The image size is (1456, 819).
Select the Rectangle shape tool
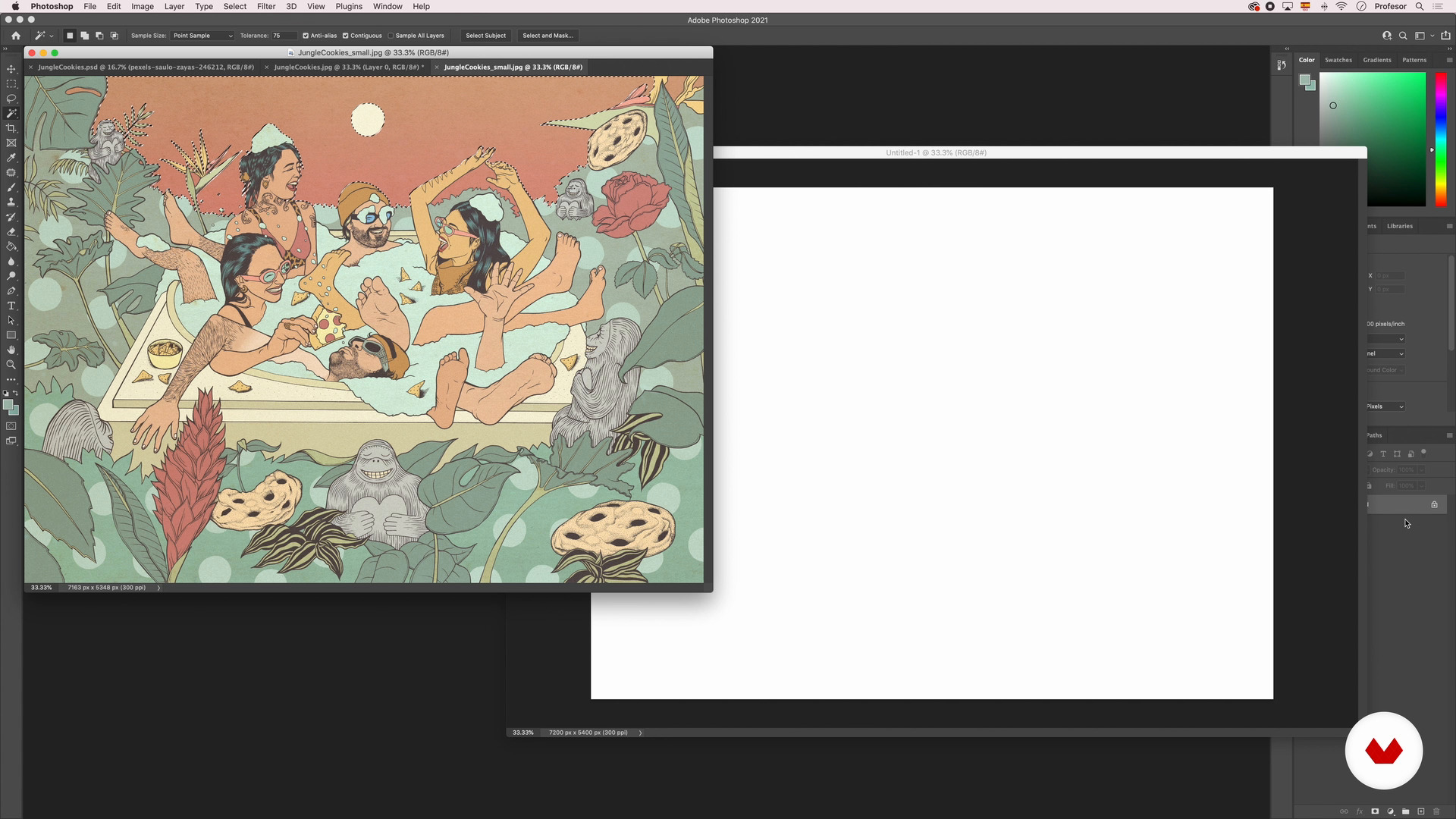[x=11, y=335]
